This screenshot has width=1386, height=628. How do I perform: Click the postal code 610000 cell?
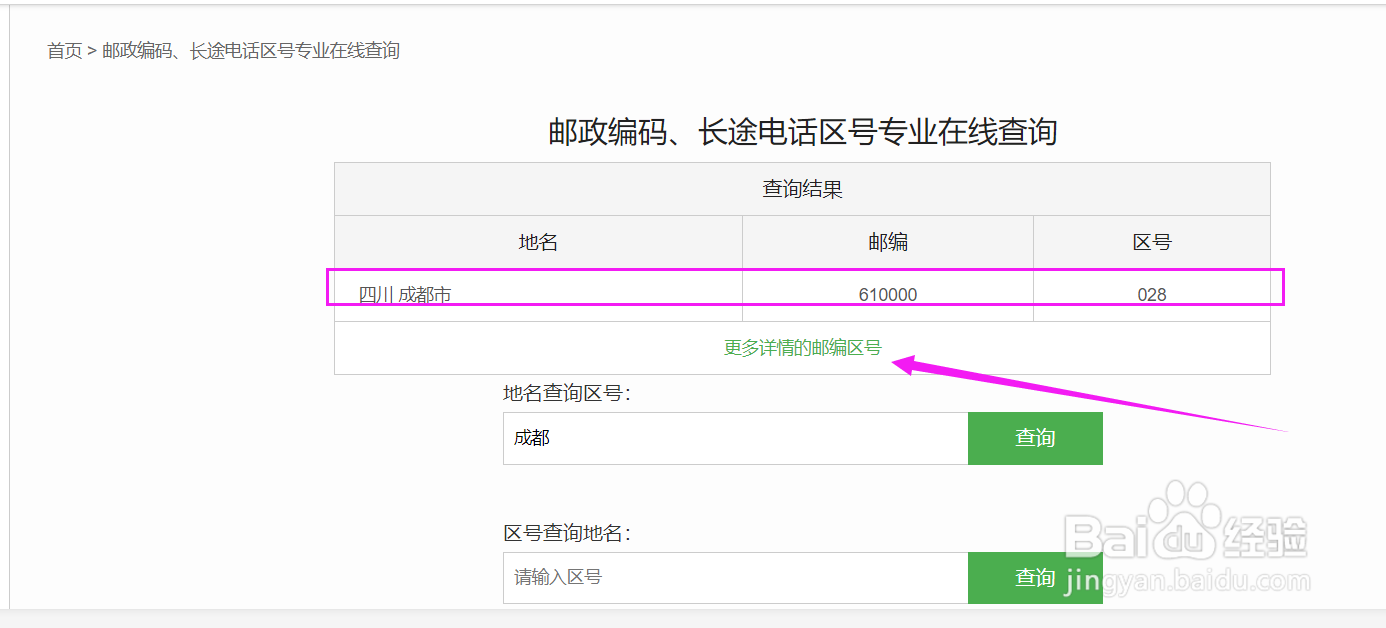[x=887, y=295]
